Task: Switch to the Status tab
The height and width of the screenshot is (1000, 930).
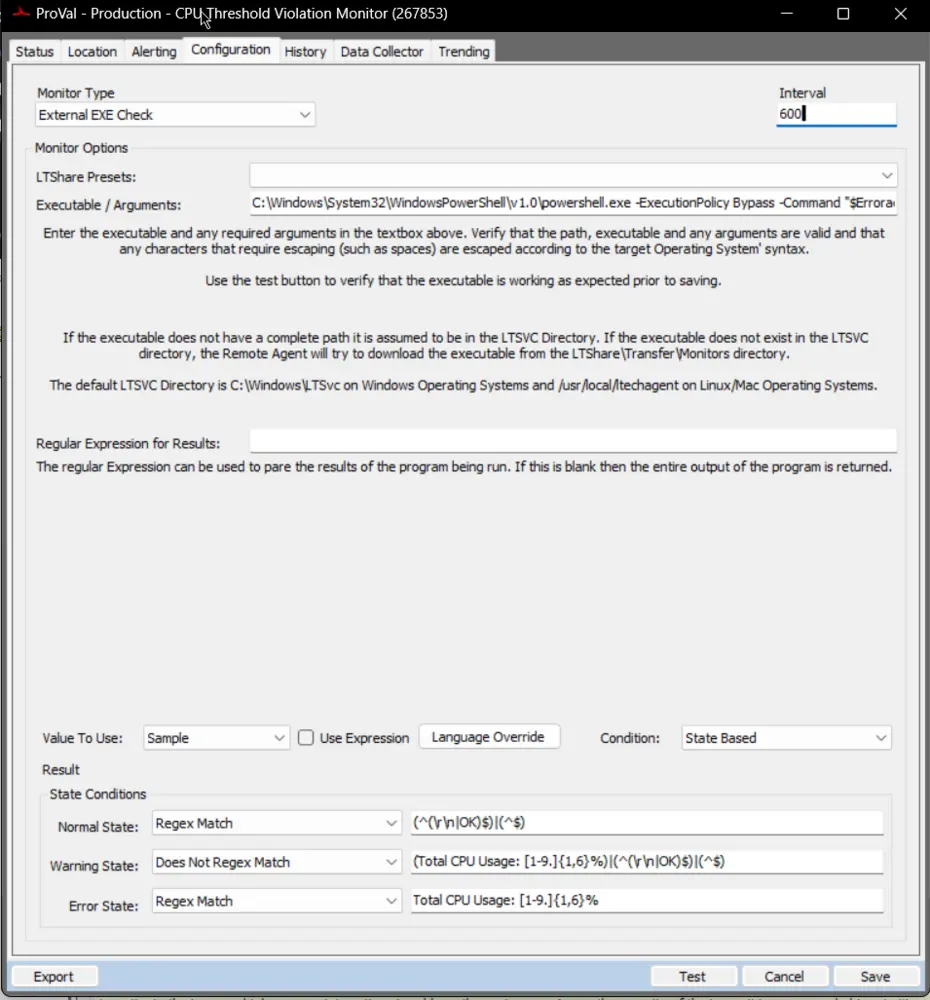Action: pos(34,52)
